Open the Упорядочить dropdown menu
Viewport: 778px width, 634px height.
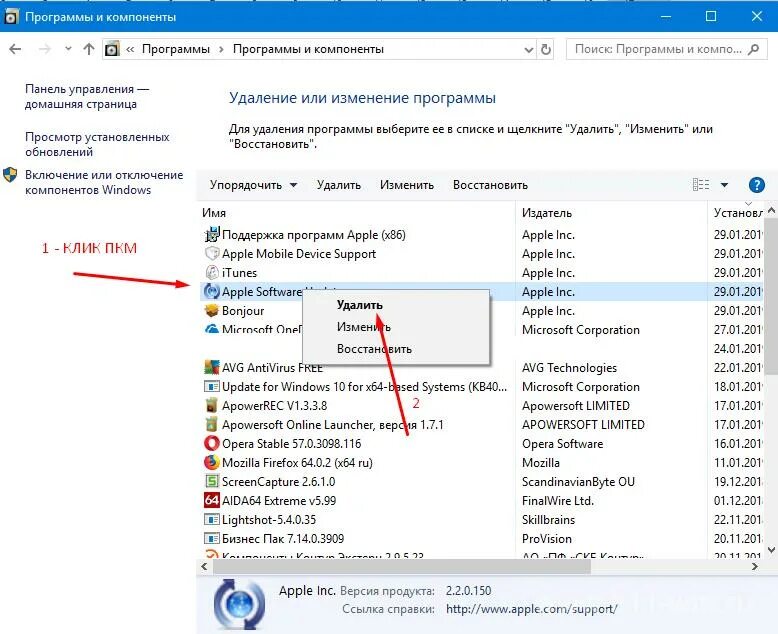click(253, 185)
